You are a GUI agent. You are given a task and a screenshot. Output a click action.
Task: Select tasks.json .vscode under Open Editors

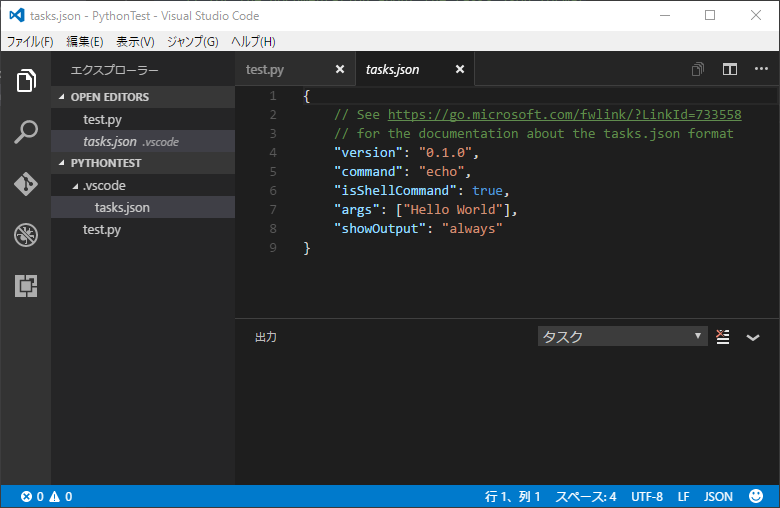tap(143, 141)
